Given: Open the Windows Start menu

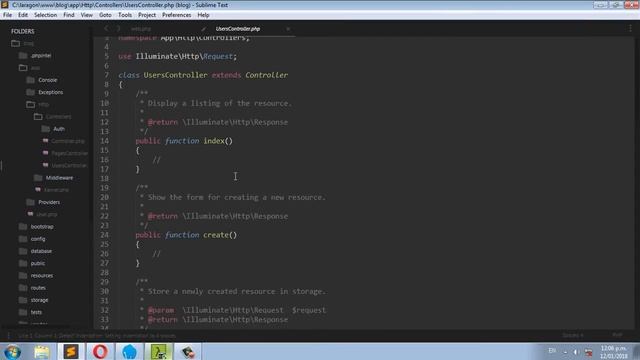Looking at the screenshot, I should [x=12, y=352].
